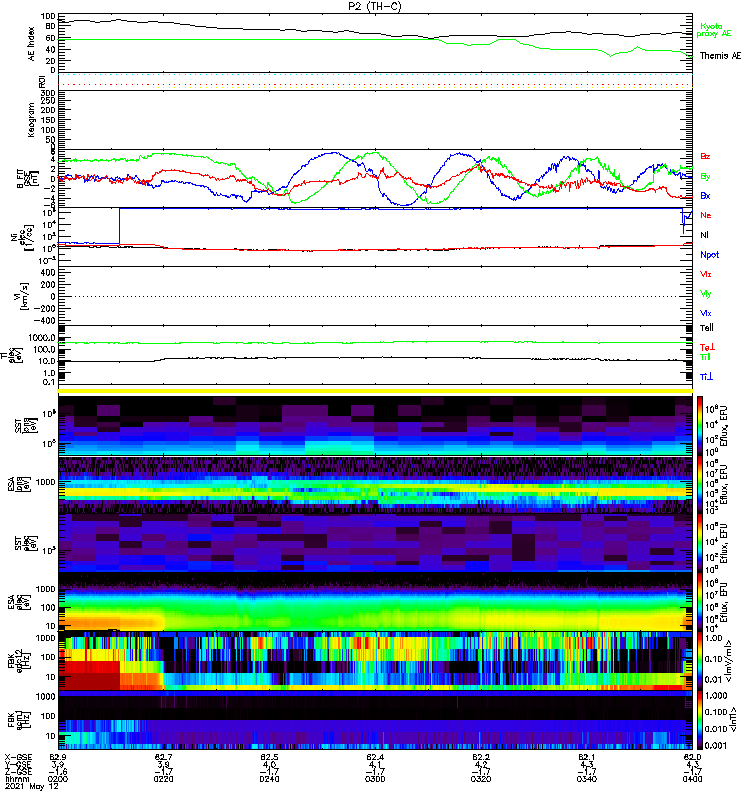The width and height of the screenshot is (750, 800).
Task: Click the 0200 time tick label
Action: click(x=58, y=779)
